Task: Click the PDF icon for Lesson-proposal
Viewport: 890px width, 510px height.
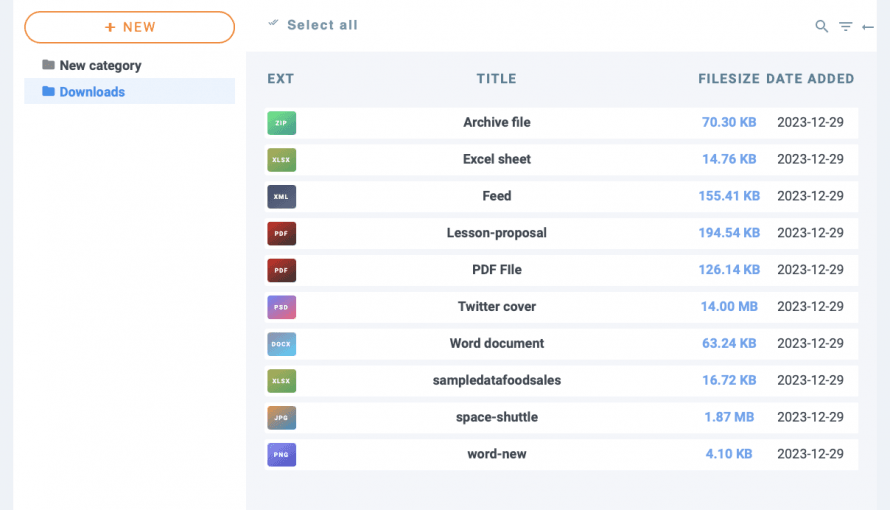Action: (281, 233)
